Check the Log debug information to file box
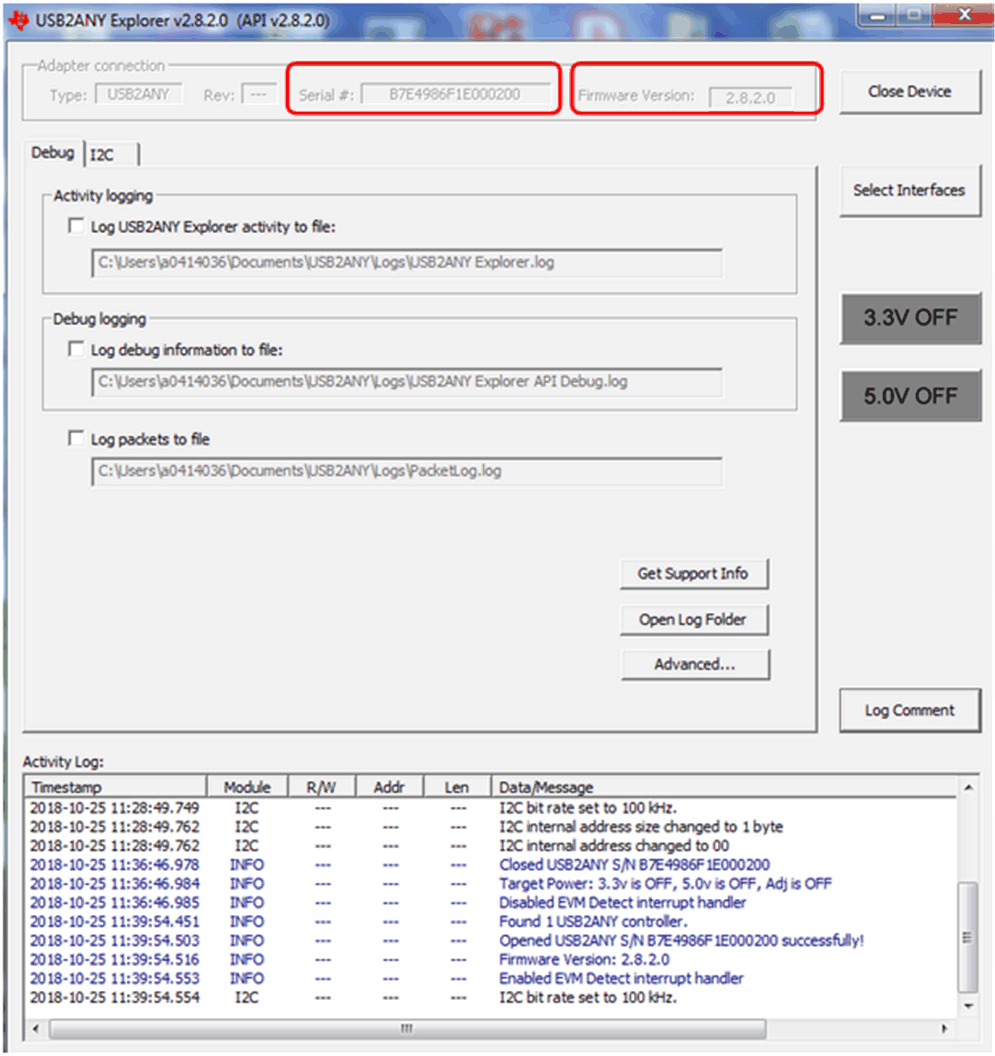Screen dimensions: 995x1056 pyautogui.click(x=76, y=348)
